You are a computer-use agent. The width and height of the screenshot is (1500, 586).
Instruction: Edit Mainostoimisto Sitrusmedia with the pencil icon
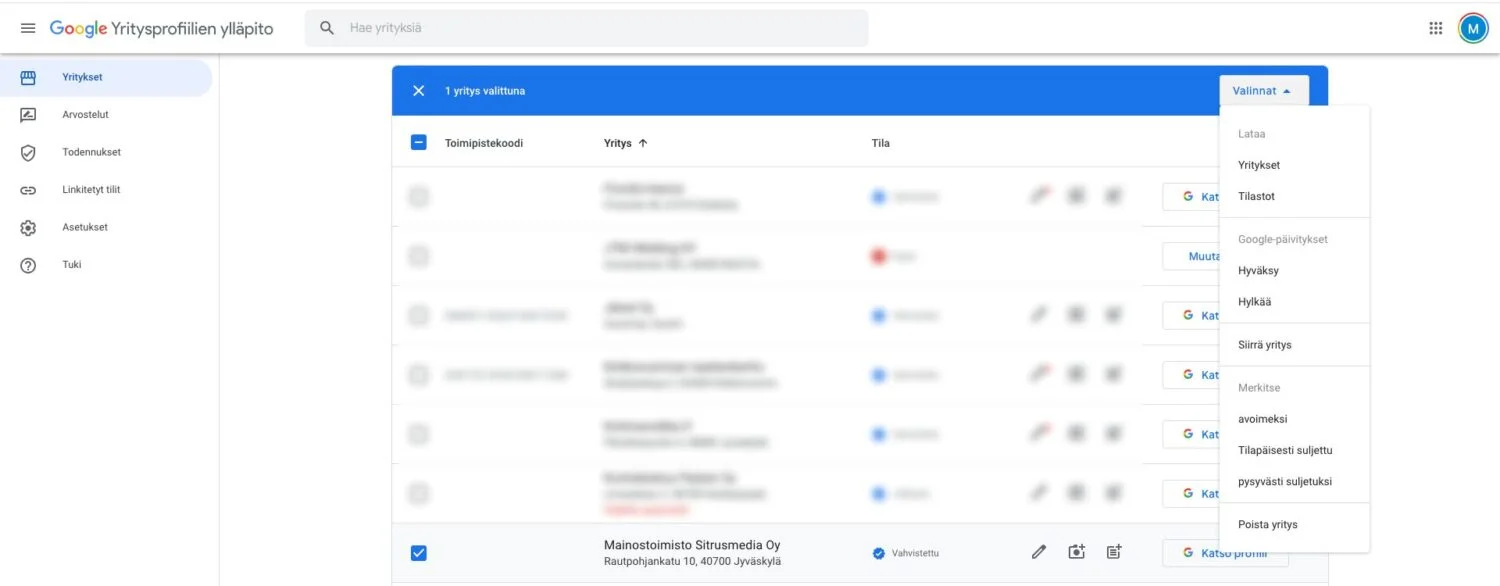point(1038,551)
